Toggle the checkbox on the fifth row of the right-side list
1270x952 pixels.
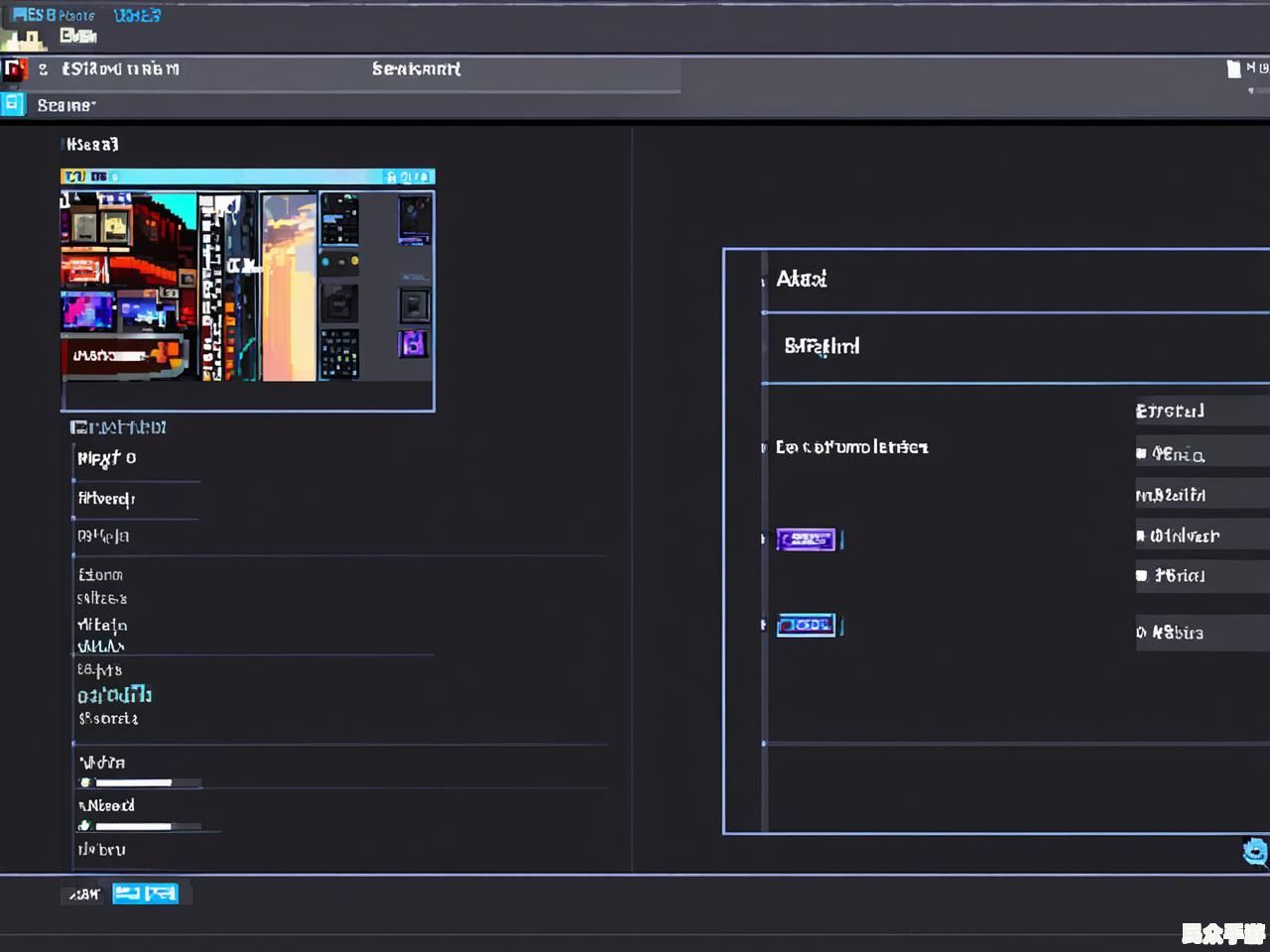pyautogui.click(x=1142, y=575)
